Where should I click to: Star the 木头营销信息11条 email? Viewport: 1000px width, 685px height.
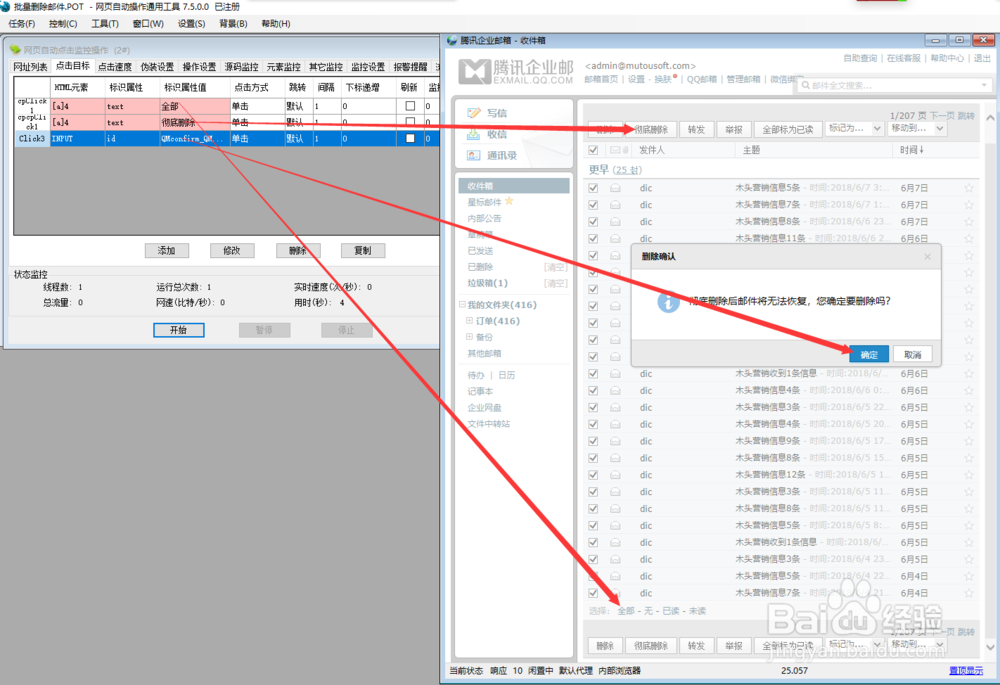point(969,239)
